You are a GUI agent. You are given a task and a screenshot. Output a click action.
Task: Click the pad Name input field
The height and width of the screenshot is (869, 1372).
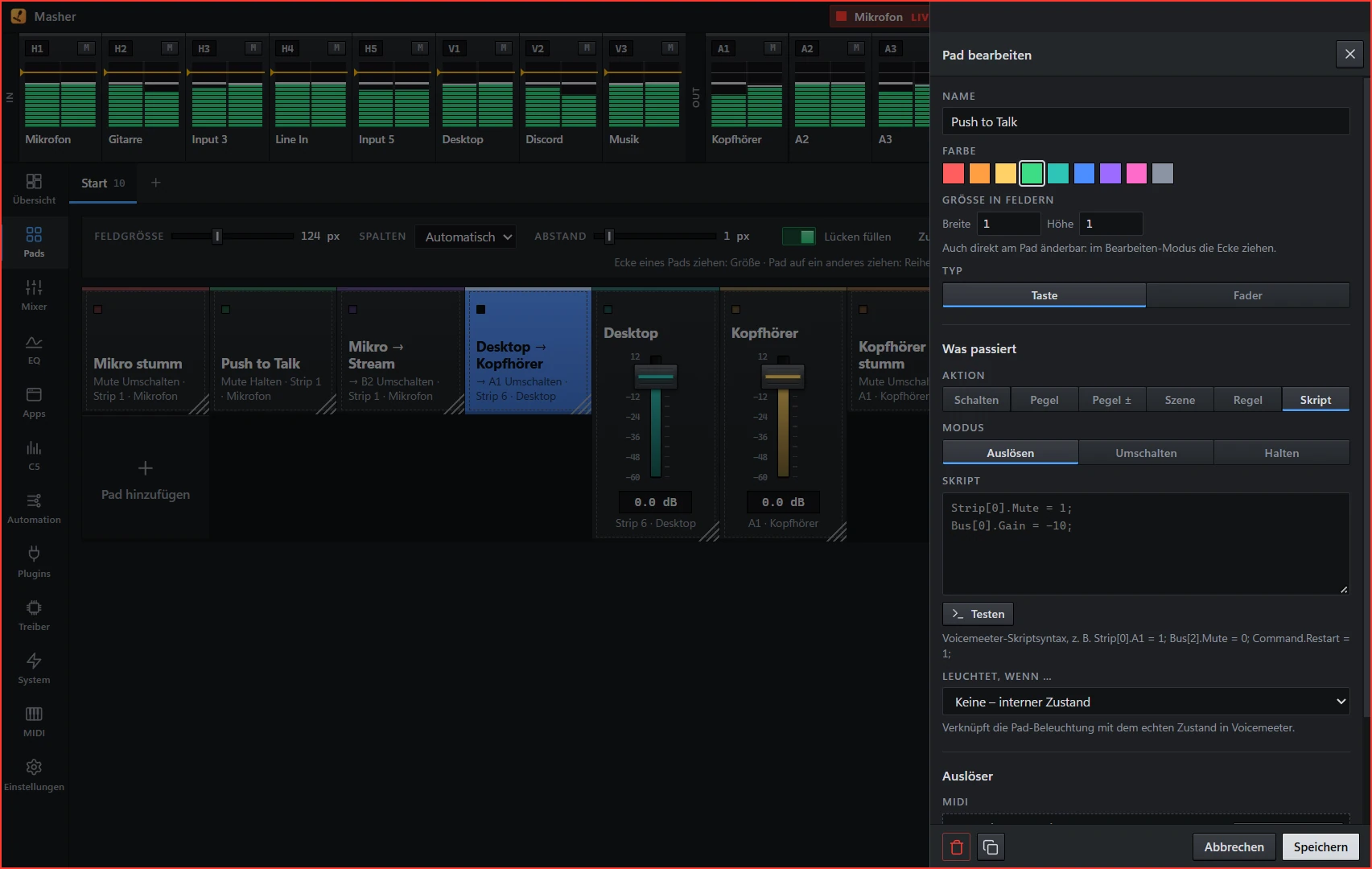tap(1146, 121)
